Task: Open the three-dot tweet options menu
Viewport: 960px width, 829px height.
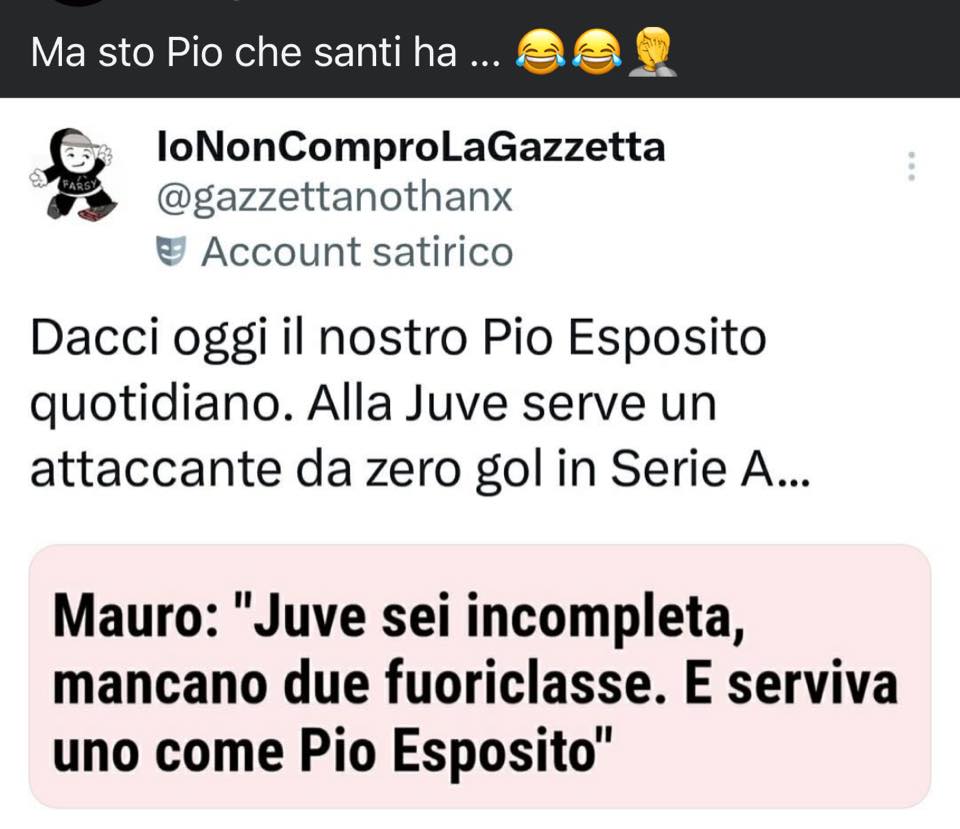Action: coord(912,166)
